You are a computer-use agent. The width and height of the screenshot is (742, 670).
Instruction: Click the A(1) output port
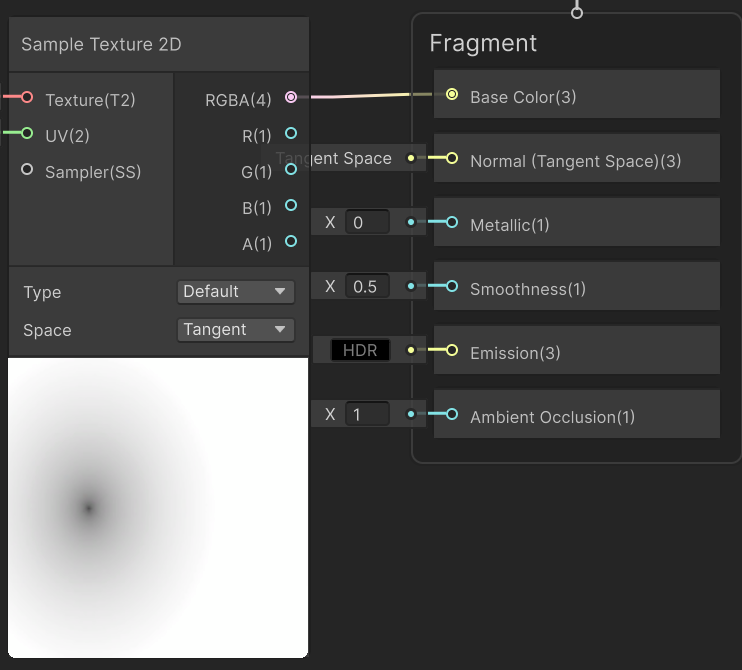(x=291, y=241)
